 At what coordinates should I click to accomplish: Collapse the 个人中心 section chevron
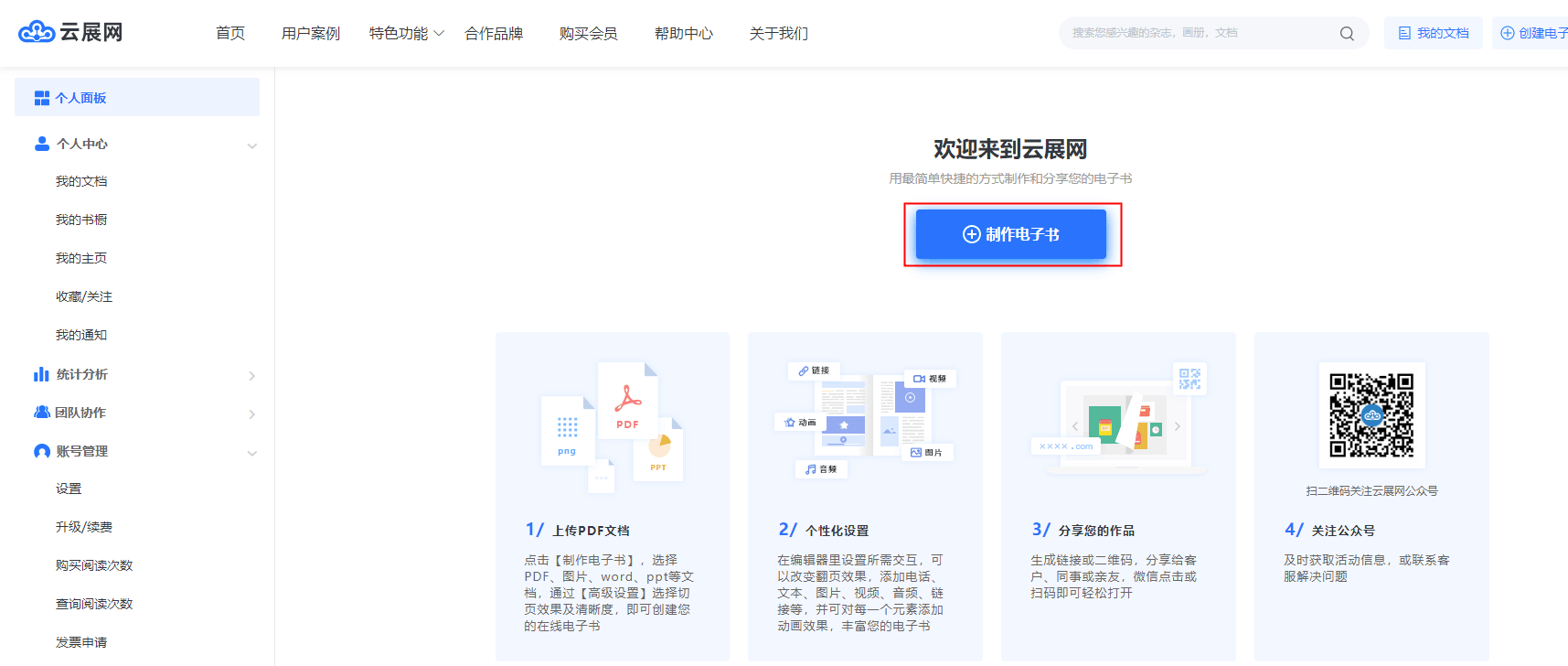(252, 145)
